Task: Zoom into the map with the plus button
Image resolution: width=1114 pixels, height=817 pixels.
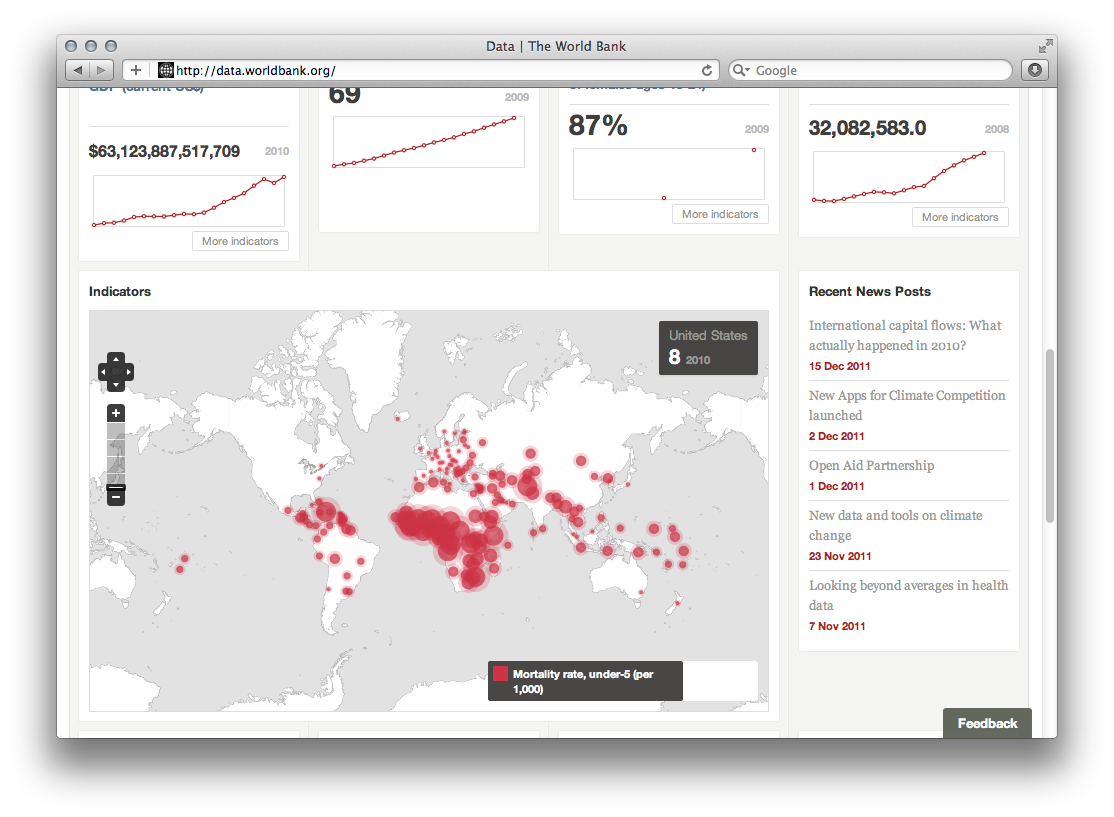Action: (115, 413)
